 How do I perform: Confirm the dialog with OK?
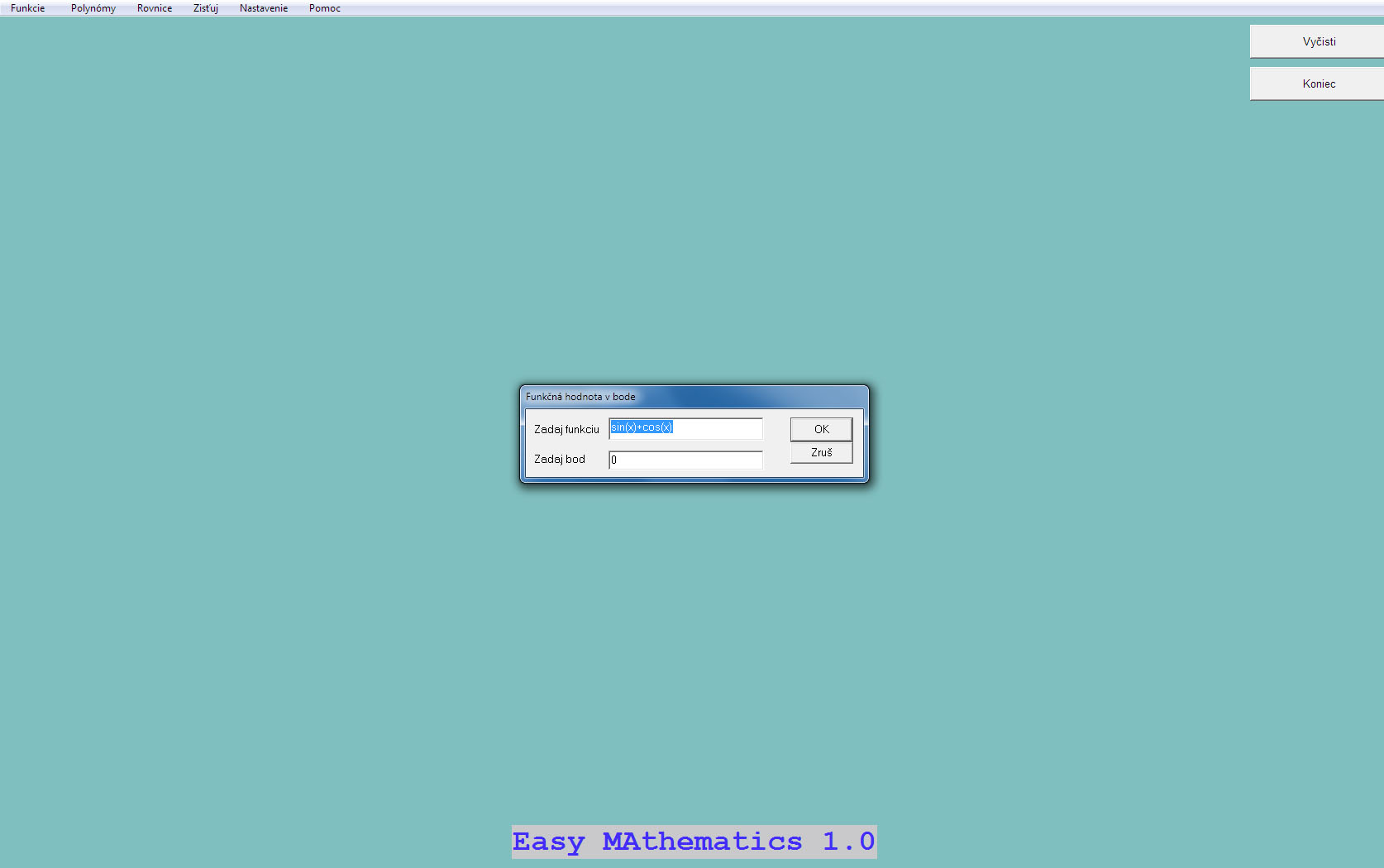coord(821,429)
